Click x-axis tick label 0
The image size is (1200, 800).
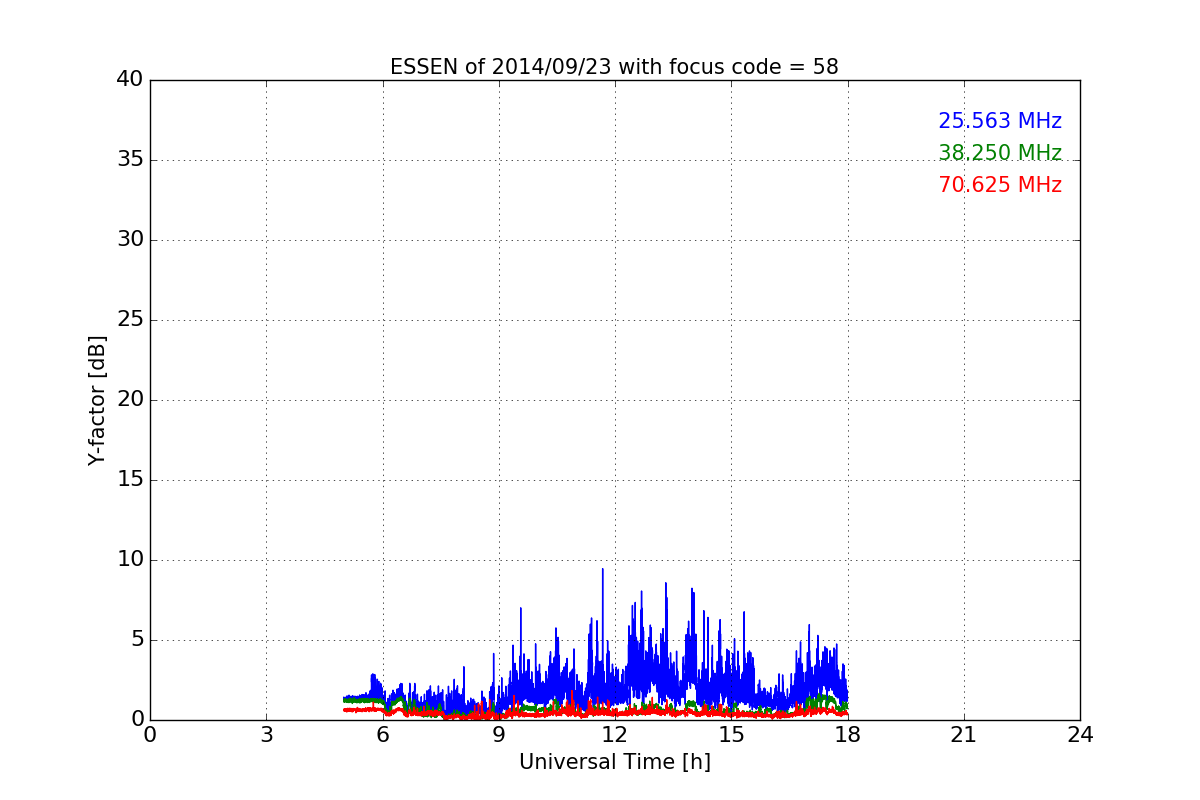(150, 735)
